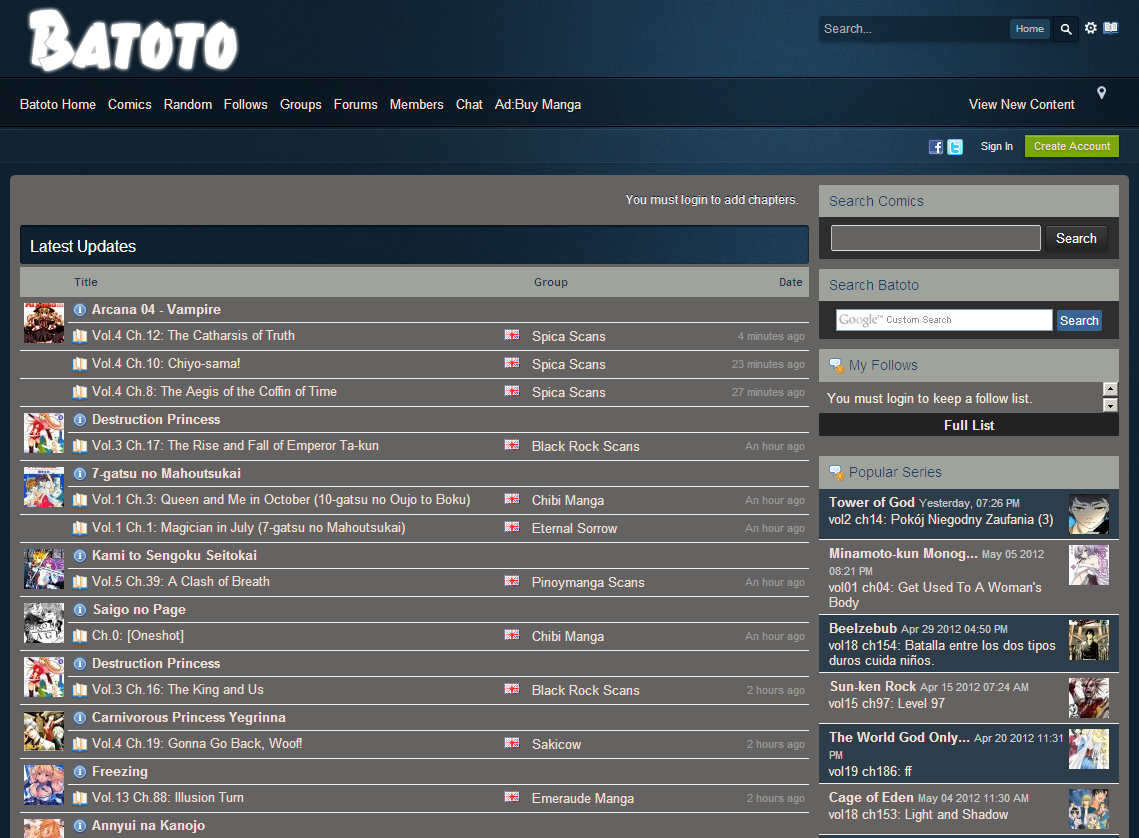This screenshot has width=1139, height=838.
Task: Open Vol.5 Ch.39: A Clash of Breath
Action: 180,582
